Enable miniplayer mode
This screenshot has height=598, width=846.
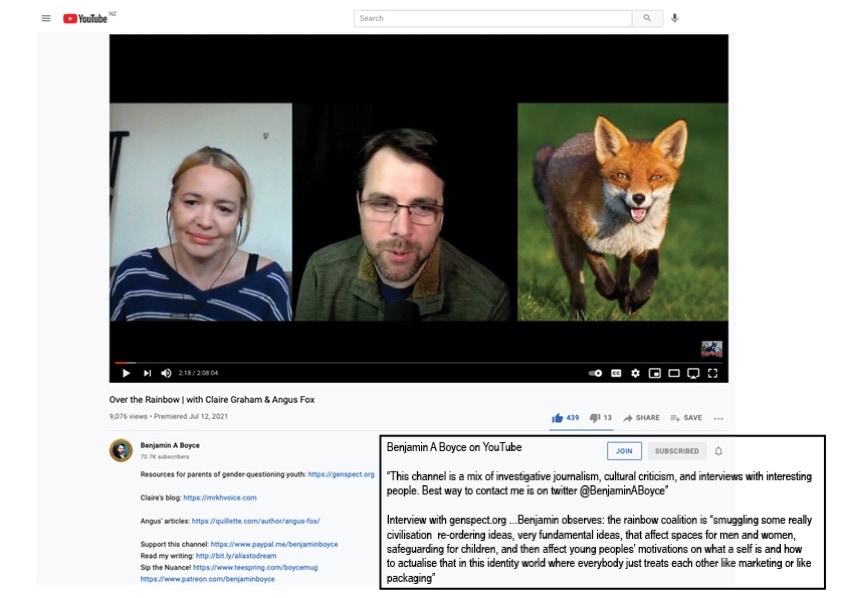pyautogui.click(x=655, y=373)
